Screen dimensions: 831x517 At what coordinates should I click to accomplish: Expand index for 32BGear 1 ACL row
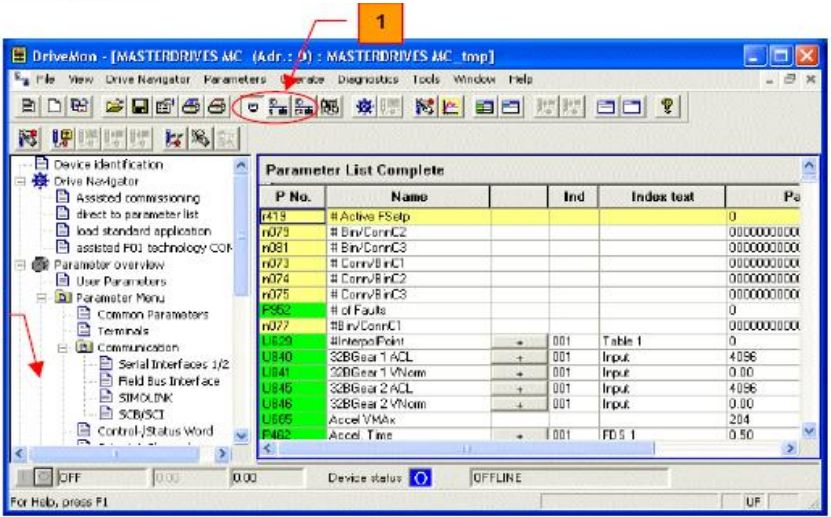519,358
